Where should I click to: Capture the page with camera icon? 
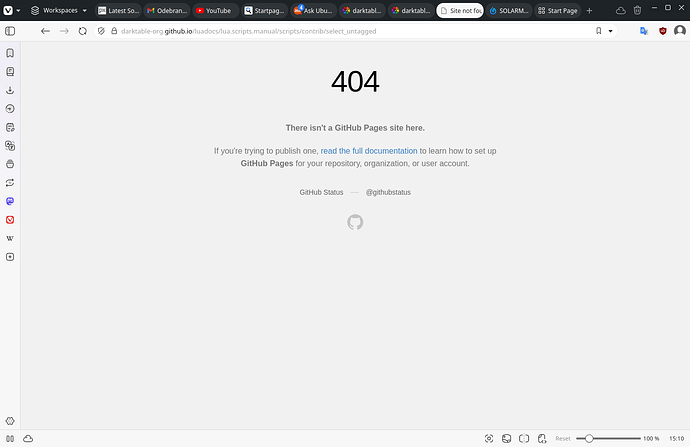(489, 439)
